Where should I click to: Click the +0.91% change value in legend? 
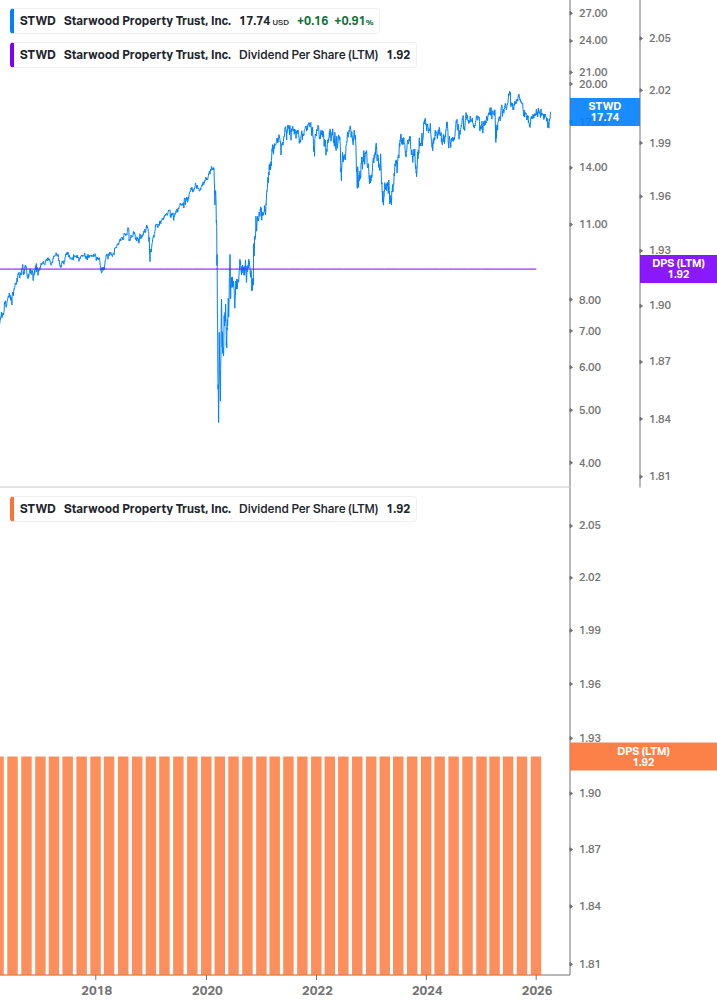pyautogui.click(x=354, y=21)
